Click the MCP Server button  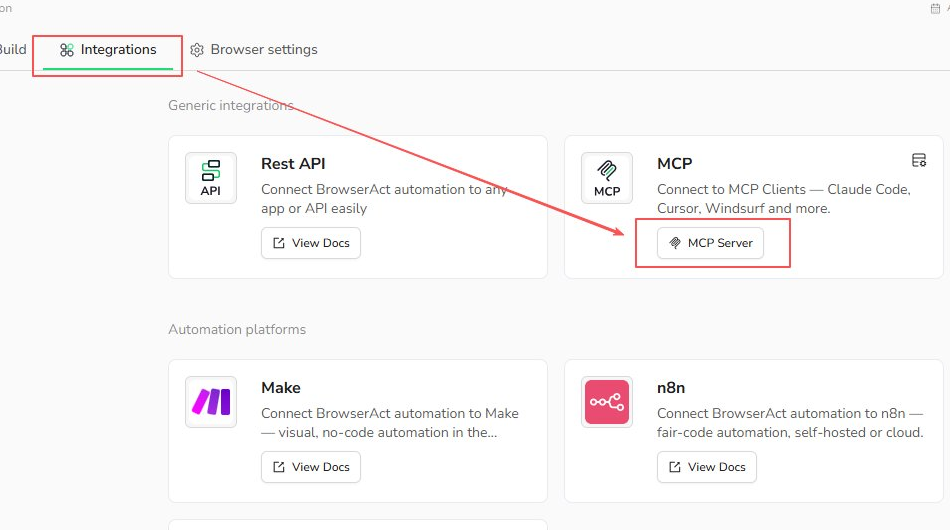710,243
